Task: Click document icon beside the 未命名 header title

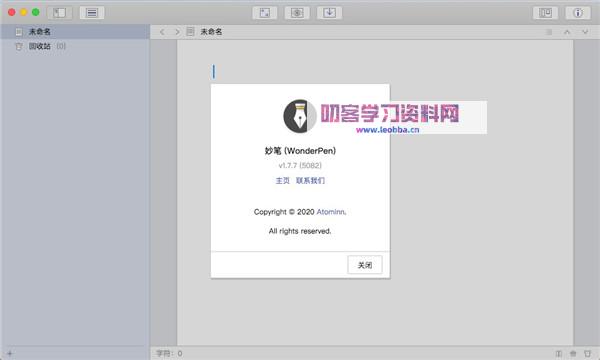Action: (x=190, y=32)
